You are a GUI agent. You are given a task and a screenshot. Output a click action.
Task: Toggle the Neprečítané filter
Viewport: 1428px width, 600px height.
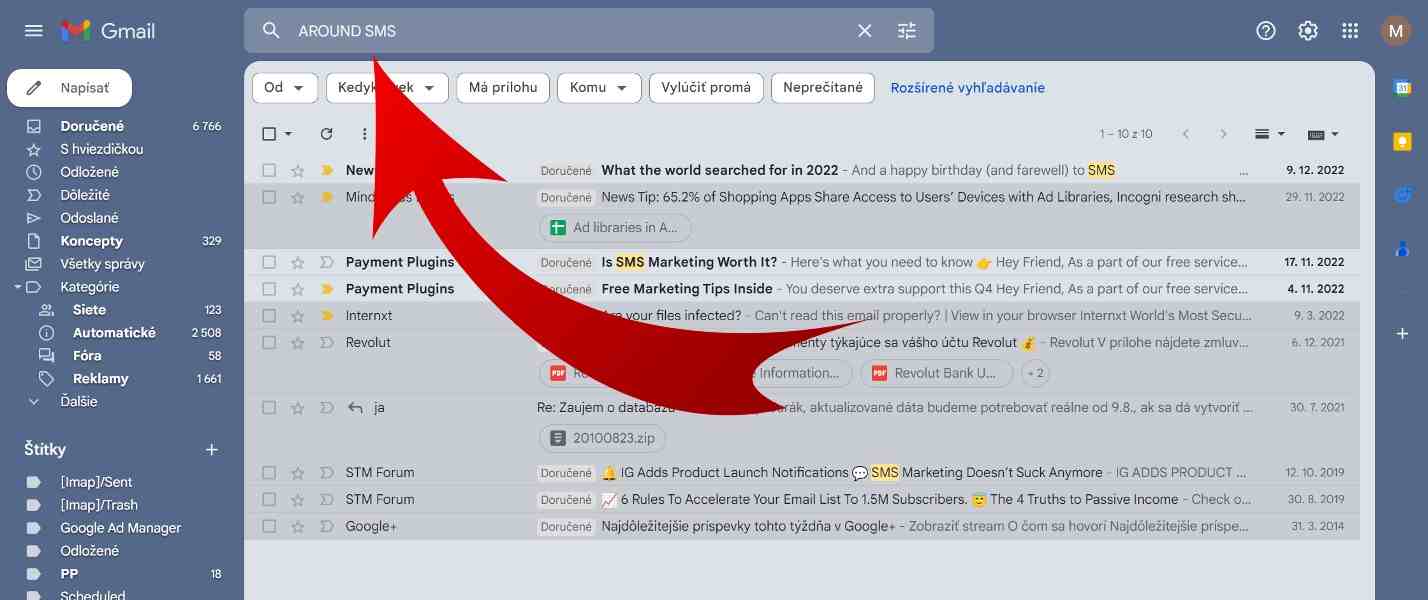[x=823, y=88]
